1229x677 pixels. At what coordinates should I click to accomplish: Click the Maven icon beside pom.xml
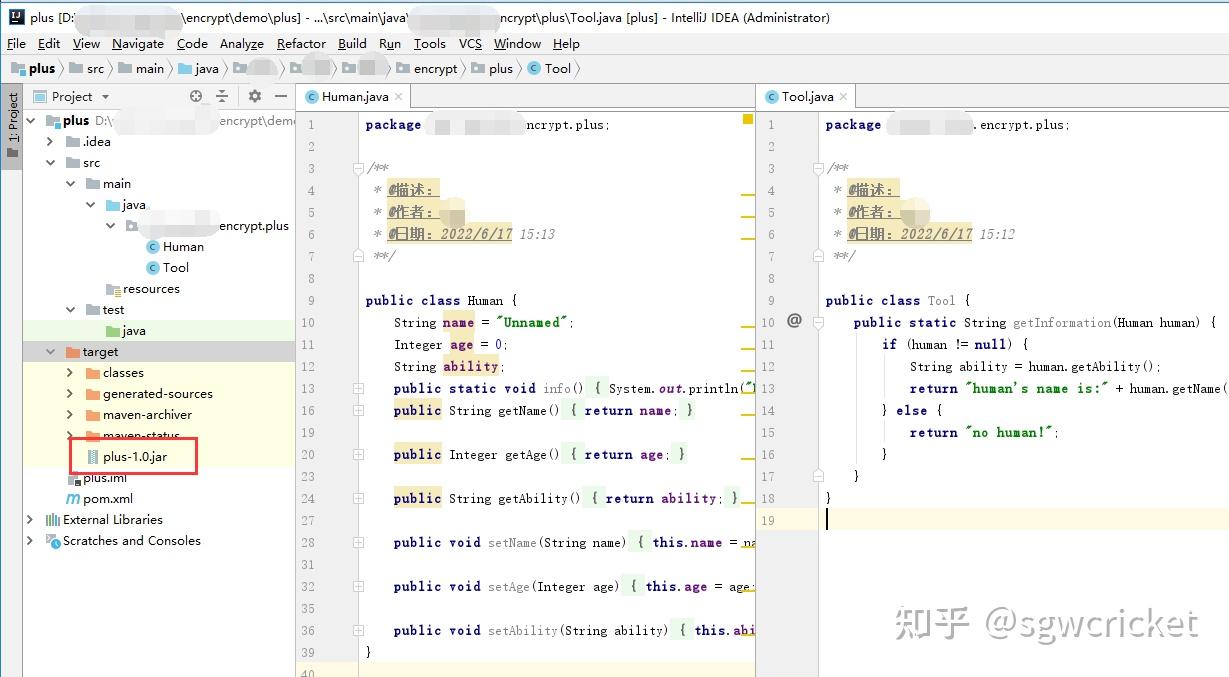tap(74, 498)
